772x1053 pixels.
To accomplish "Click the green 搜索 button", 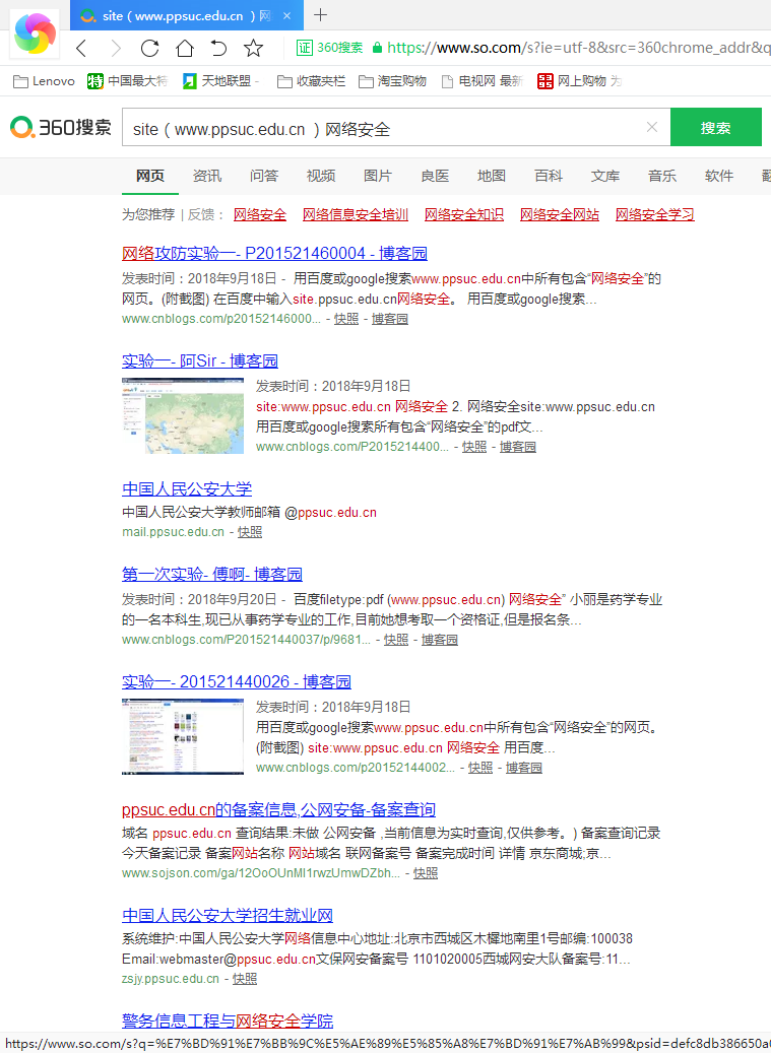I will (x=716, y=127).
